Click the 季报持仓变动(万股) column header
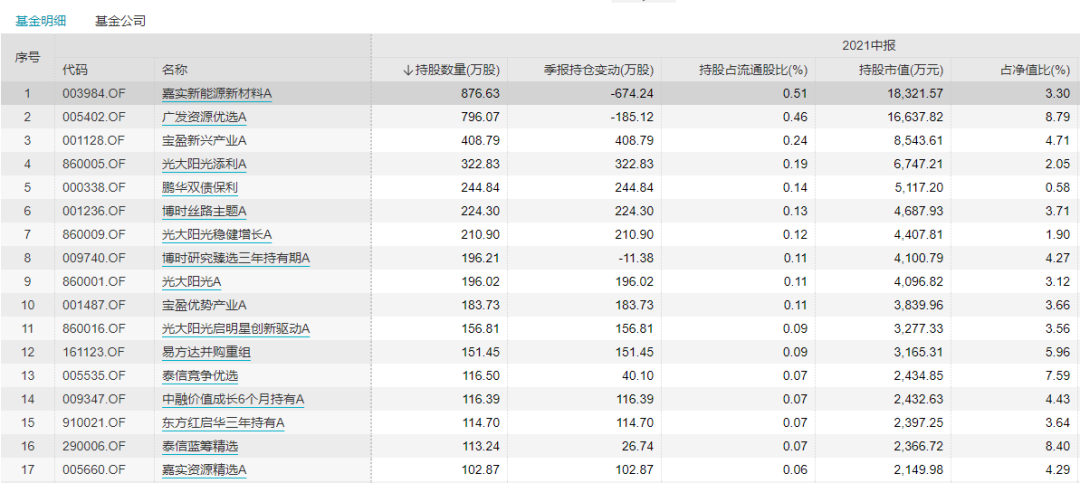 pyautogui.click(x=598, y=70)
